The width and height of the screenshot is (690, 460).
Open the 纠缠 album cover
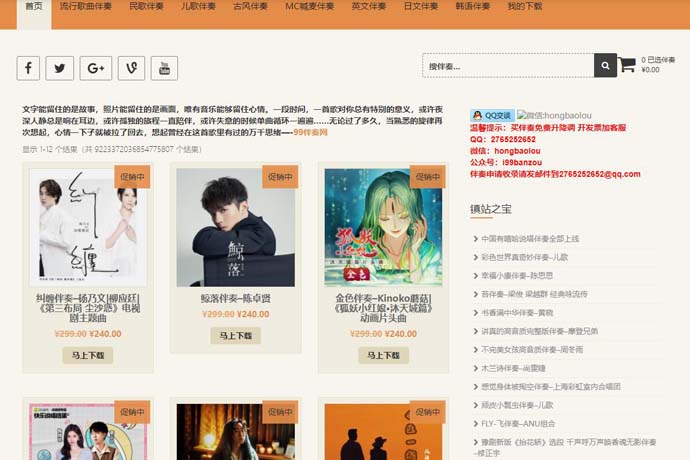point(88,227)
